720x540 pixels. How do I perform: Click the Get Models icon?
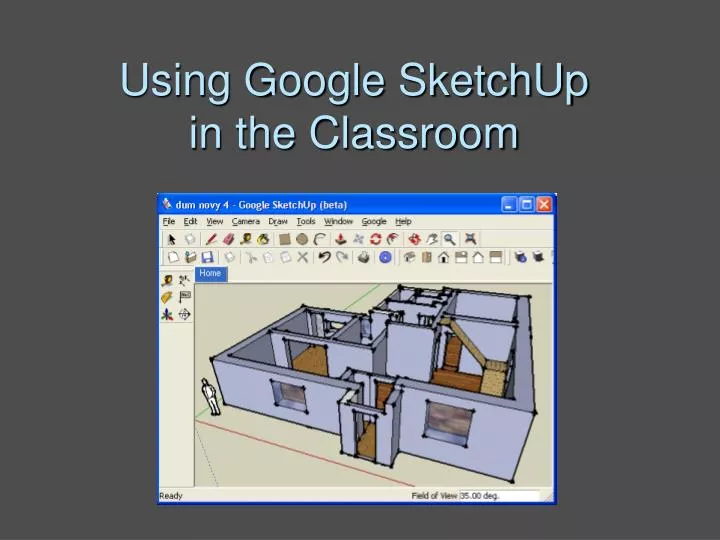520,257
